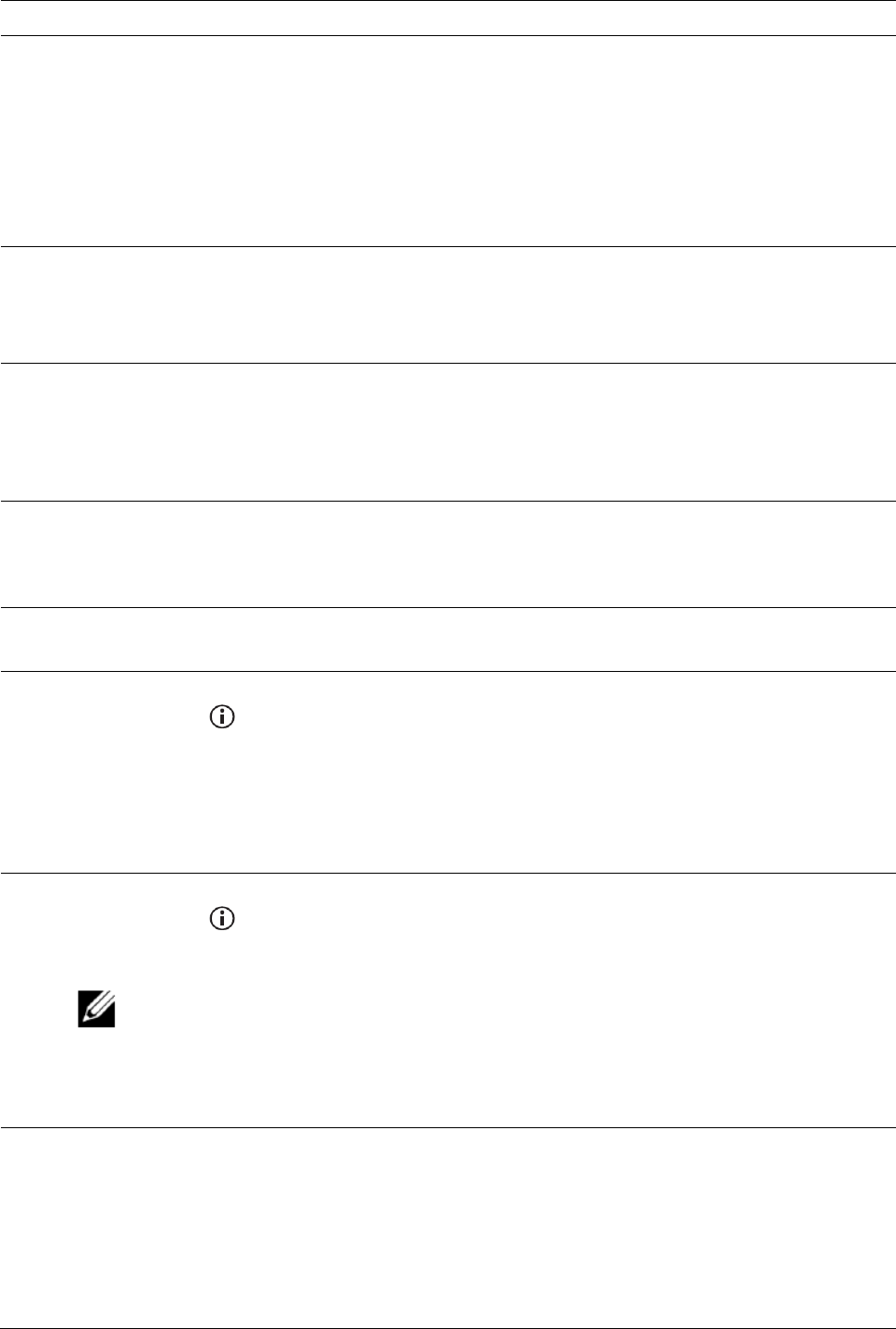The width and height of the screenshot is (896, 1329).
Task: Click the lower circled info icon
Action: point(223,918)
